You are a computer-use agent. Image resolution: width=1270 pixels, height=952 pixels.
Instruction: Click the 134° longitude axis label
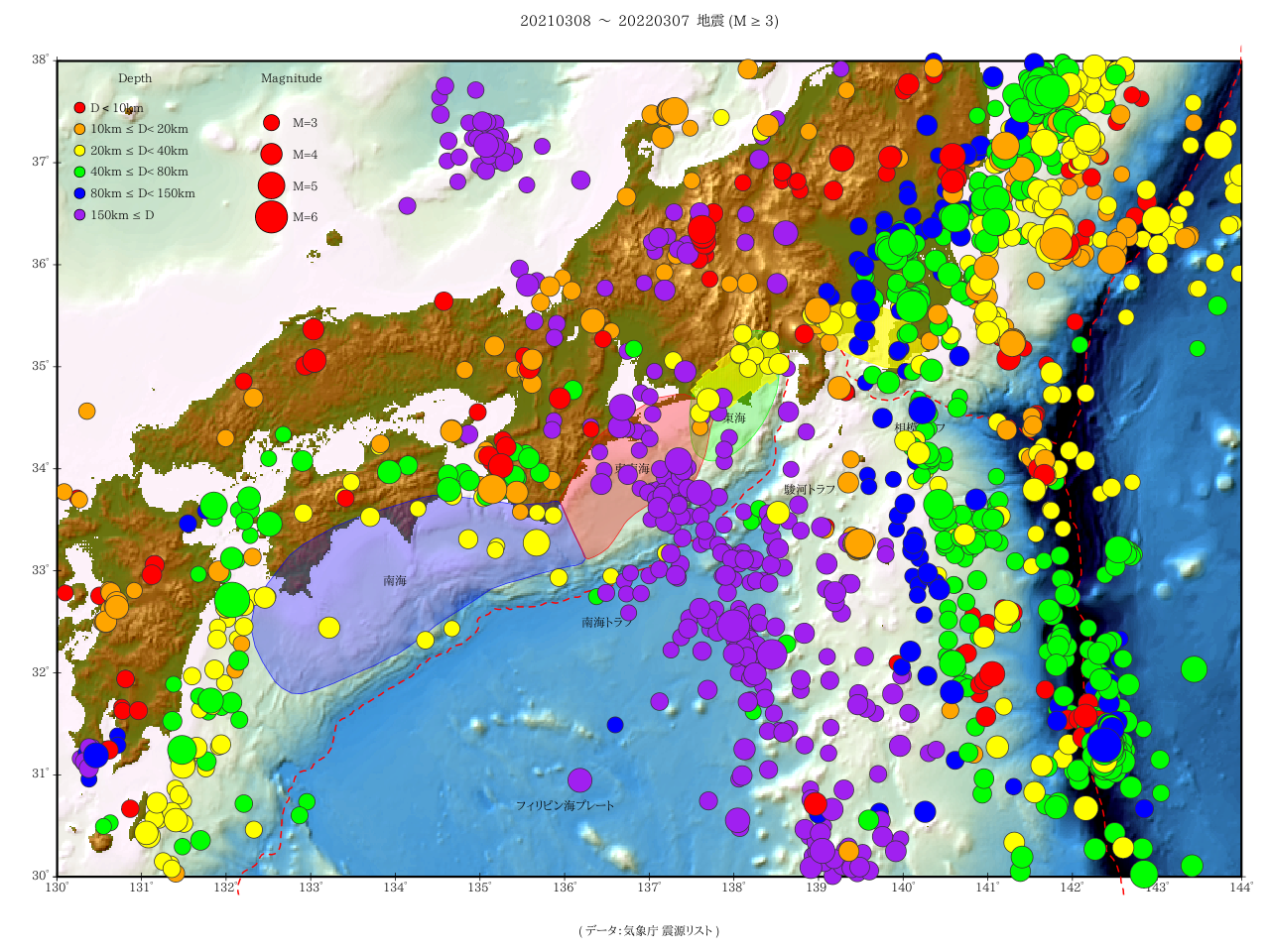click(x=396, y=889)
